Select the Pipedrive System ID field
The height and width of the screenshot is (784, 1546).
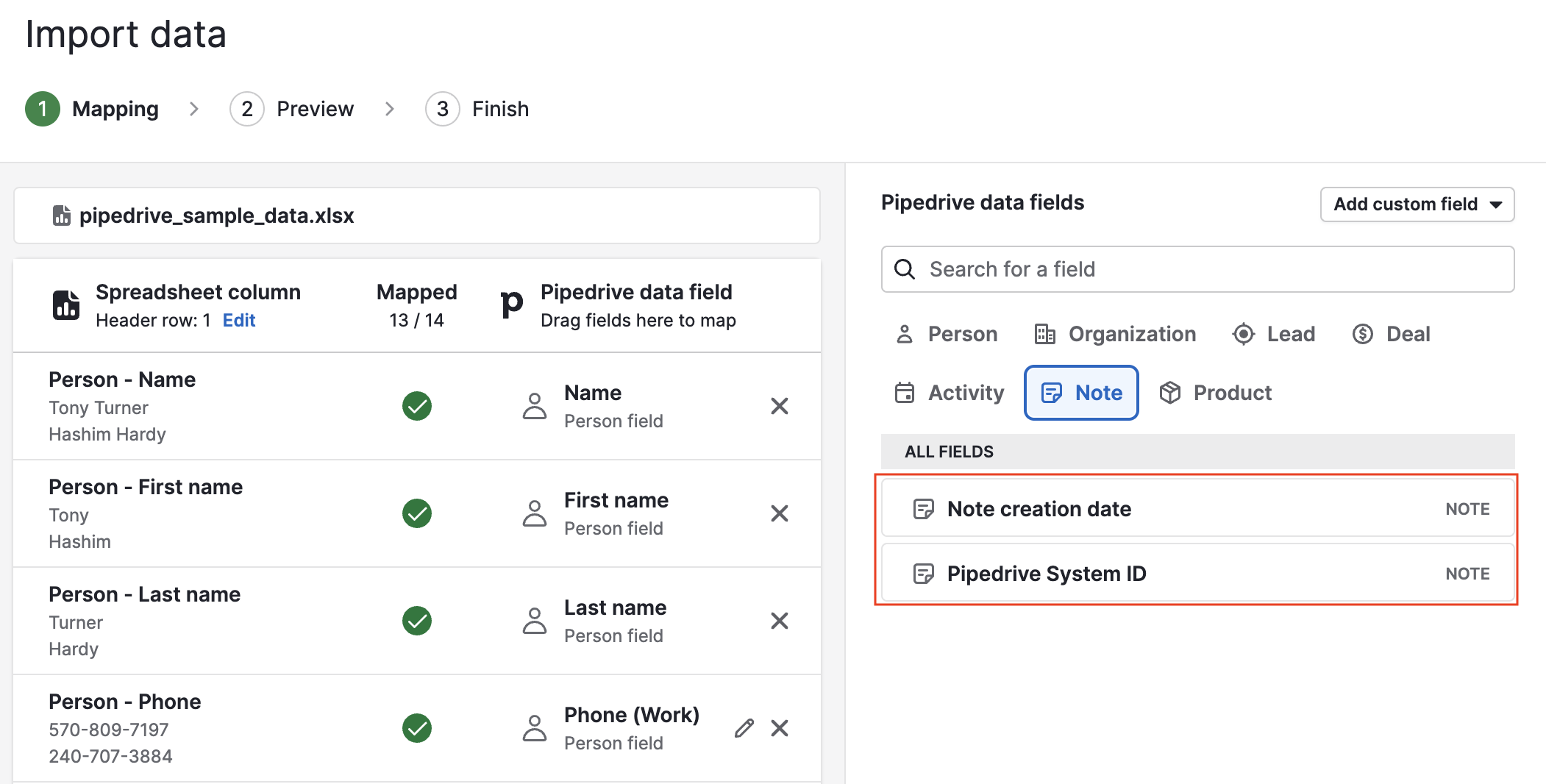pos(1197,574)
